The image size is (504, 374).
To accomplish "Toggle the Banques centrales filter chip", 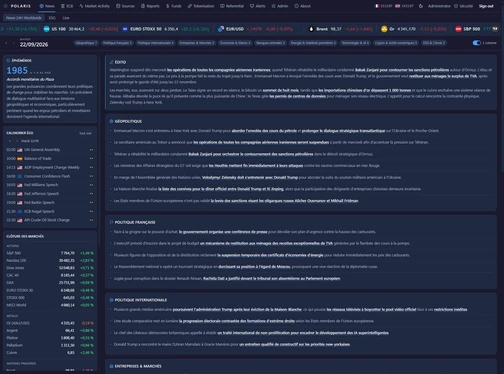I will [x=271, y=43].
